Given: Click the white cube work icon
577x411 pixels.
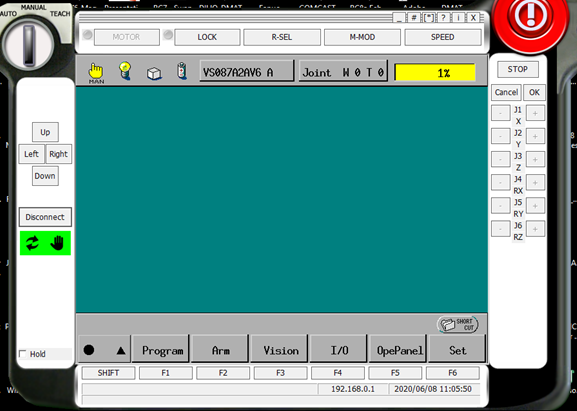Looking at the screenshot, I should pos(154,73).
